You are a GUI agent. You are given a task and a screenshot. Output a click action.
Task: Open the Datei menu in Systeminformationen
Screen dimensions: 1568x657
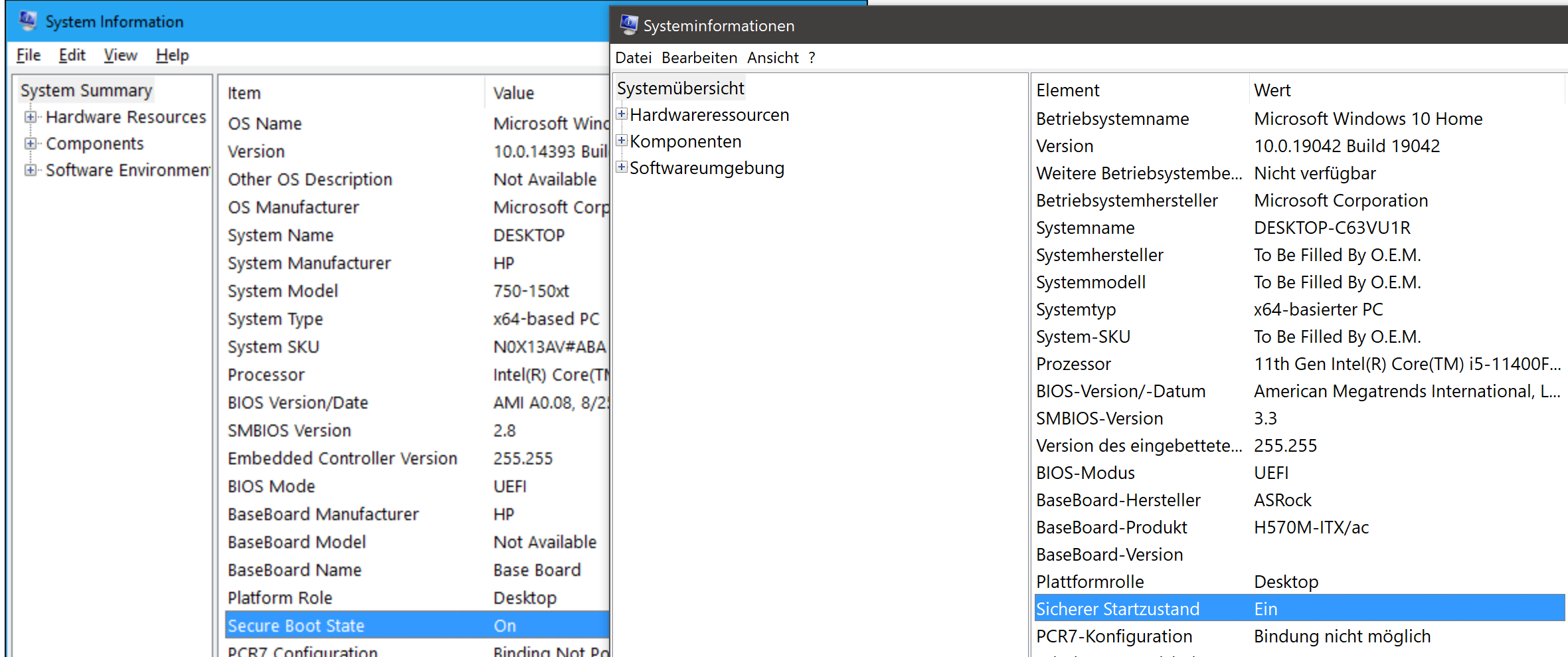point(634,58)
